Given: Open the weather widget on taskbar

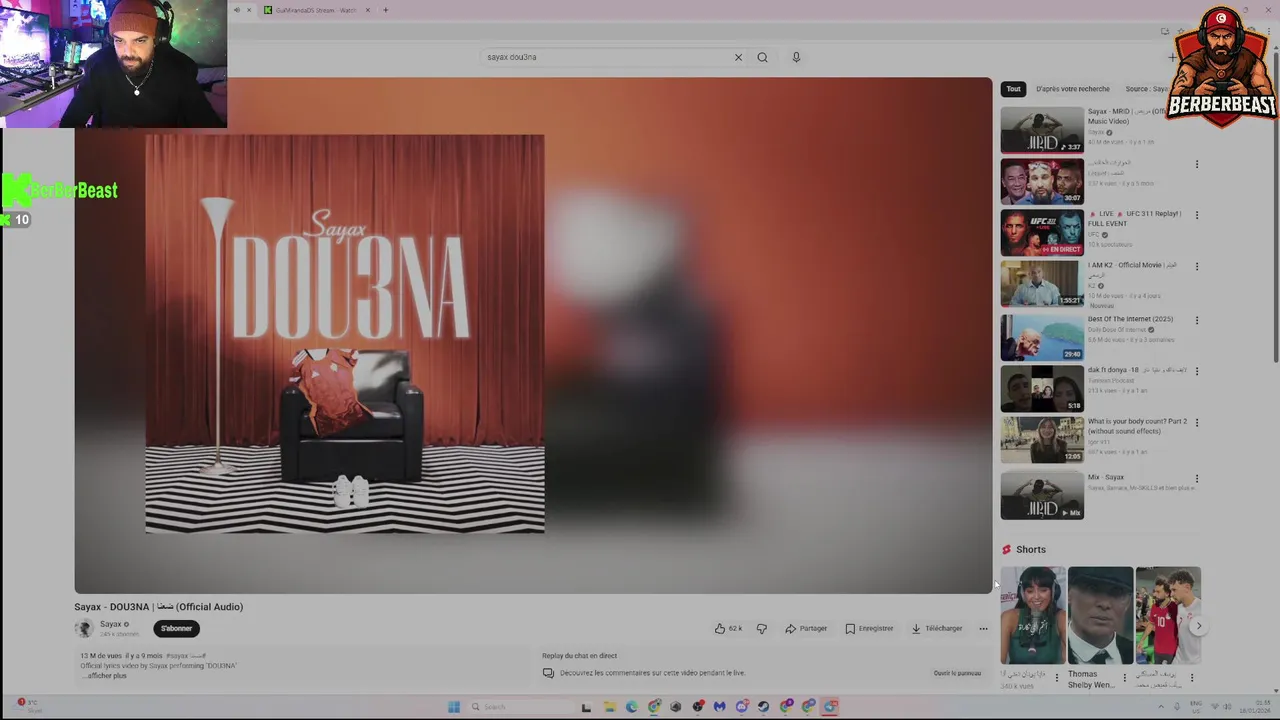Looking at the screenshot, I should [x=30, y=706].
